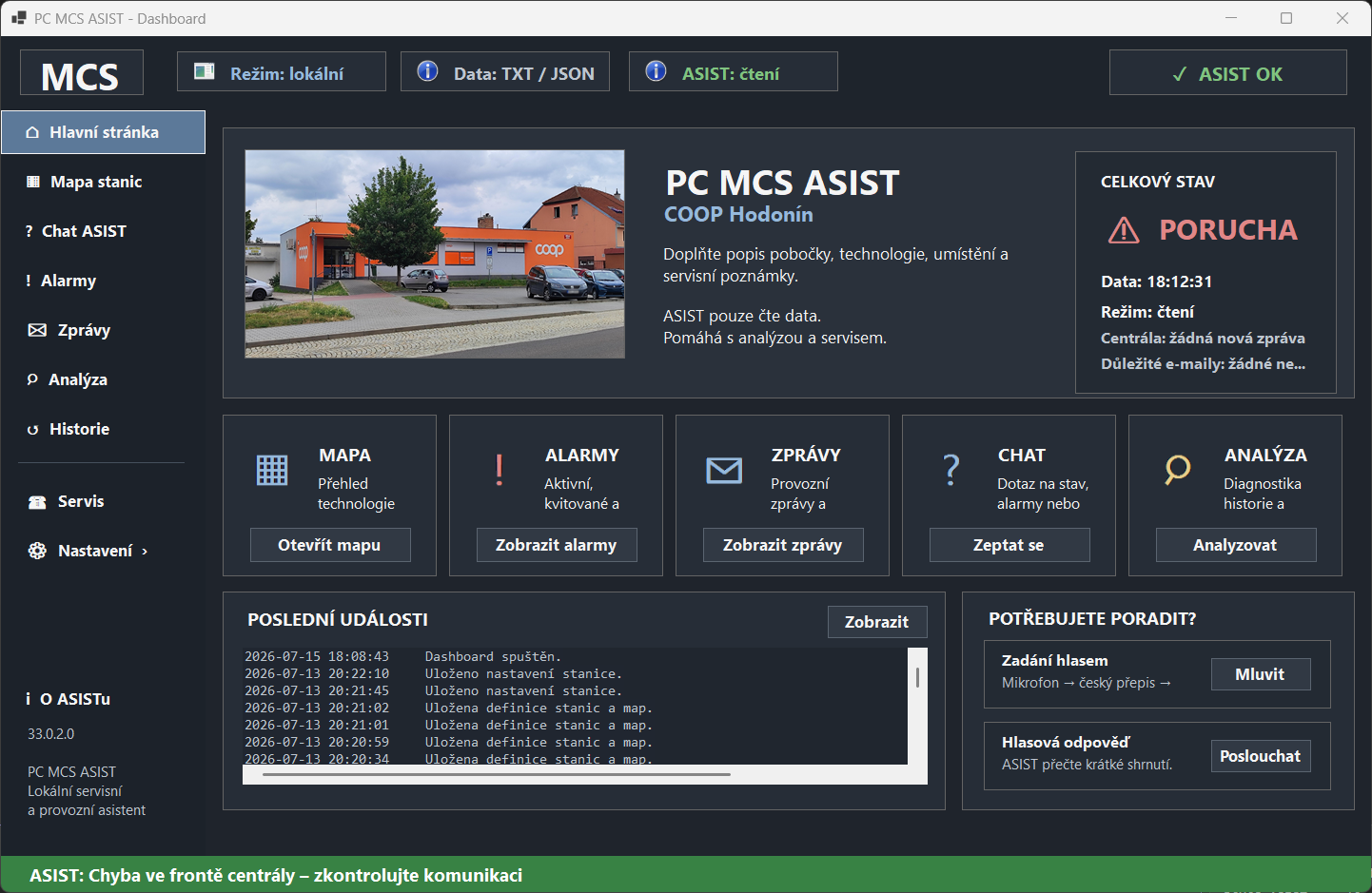Click the green ASIST status bar message
Screen dimensions: 1372x893
tap(276, 875)
